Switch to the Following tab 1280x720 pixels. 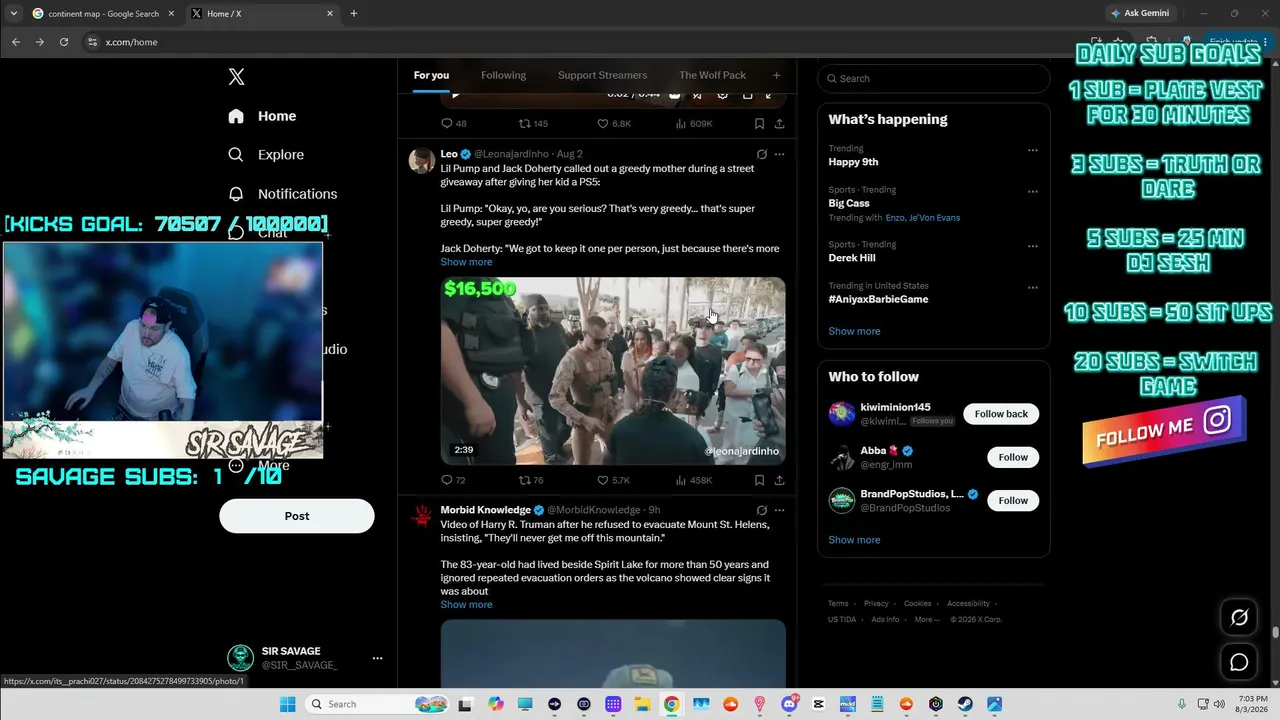503,75
